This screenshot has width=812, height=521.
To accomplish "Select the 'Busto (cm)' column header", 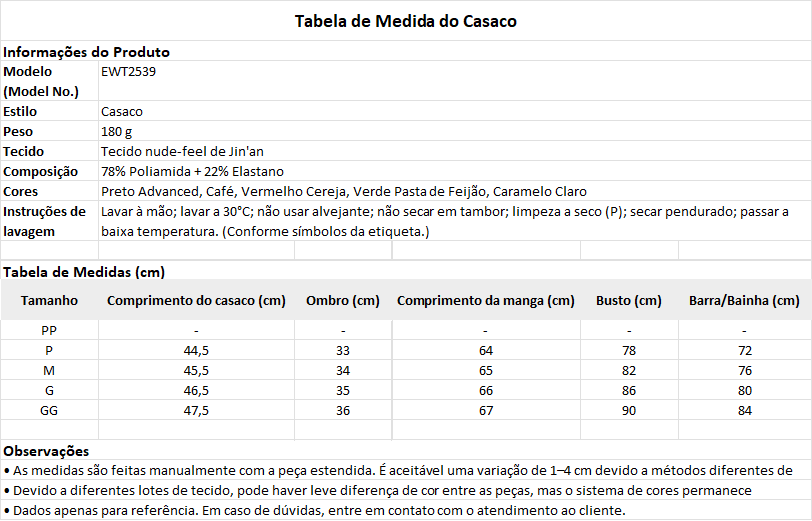I will (x=629, y=301).
